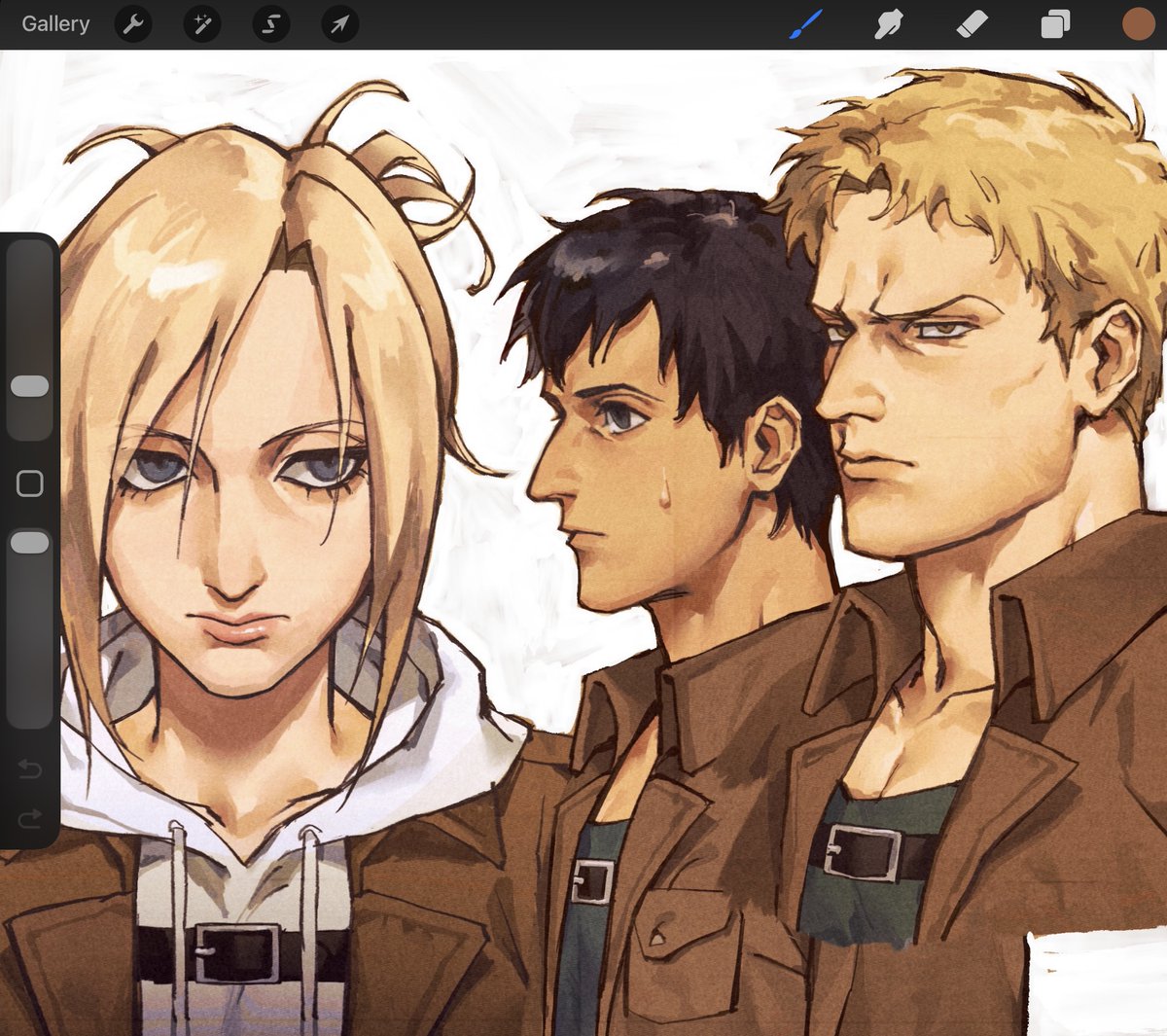Open the Layers panel
This screenshot has width=1167, height=1036.
pos(1055,23)
